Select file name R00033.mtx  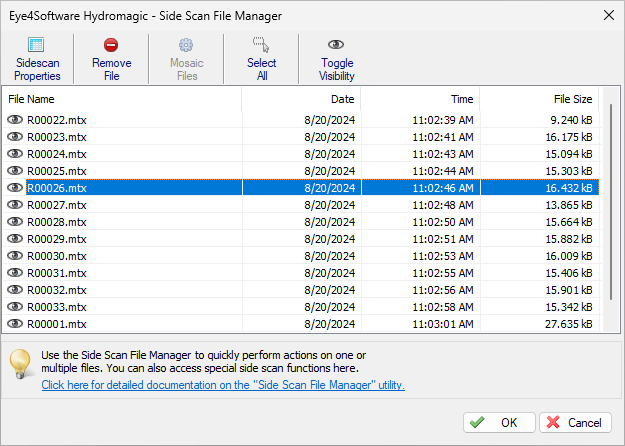pos(57,307)
